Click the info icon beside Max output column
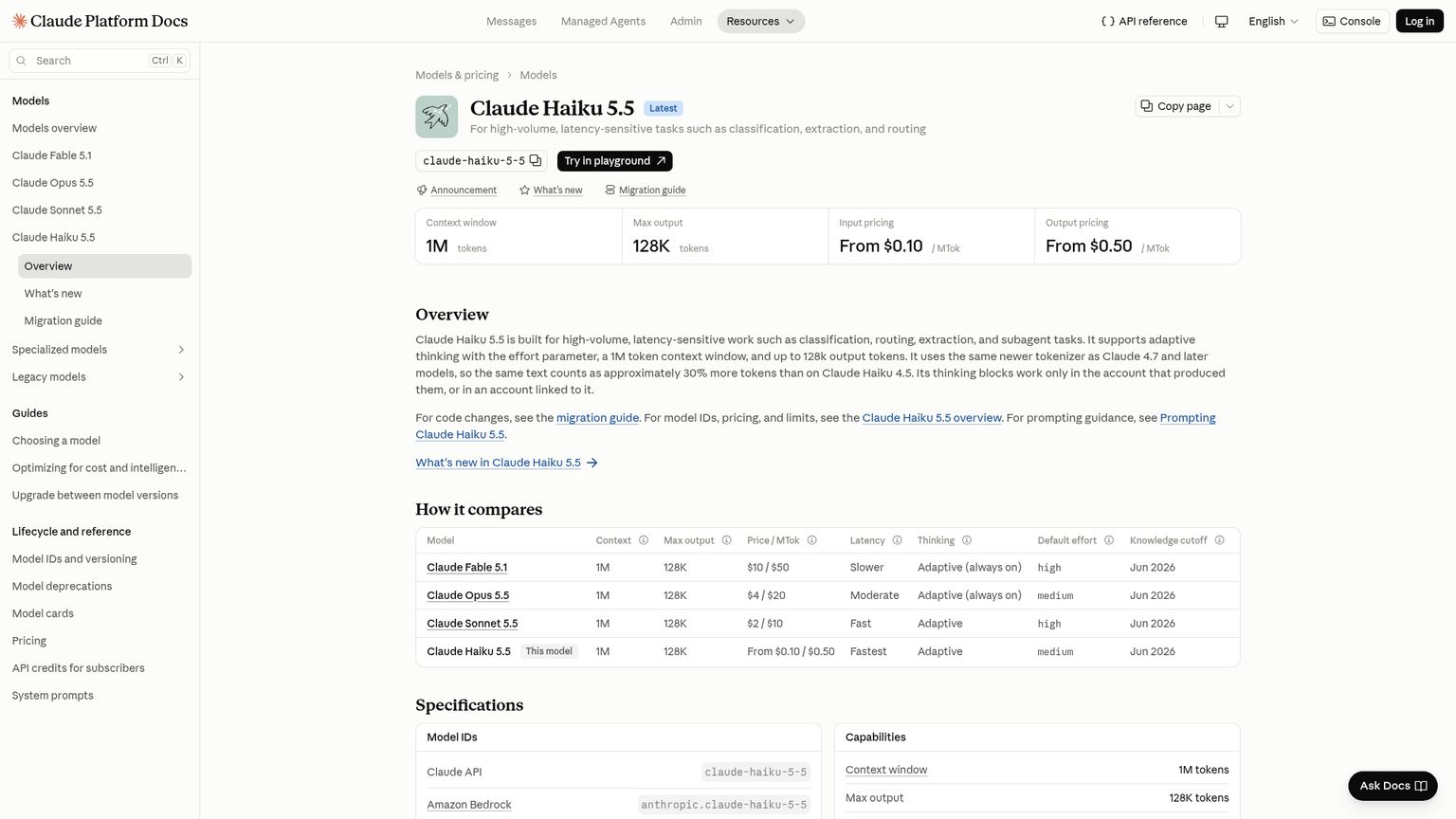Image resolution: width=1456 pixels, height=819 pixels. pos(727,540)
